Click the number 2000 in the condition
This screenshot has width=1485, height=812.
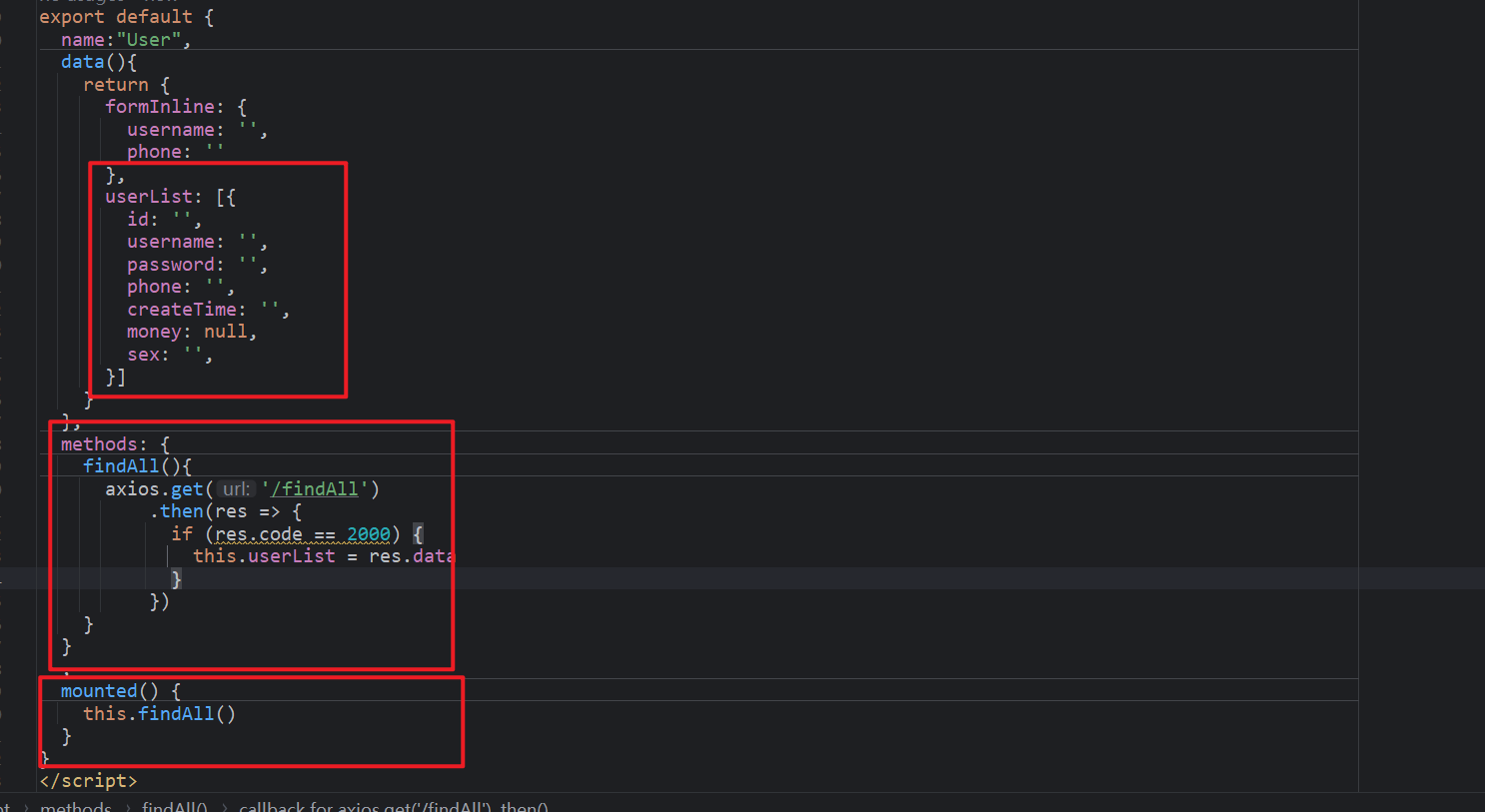(x=369, y=534)
